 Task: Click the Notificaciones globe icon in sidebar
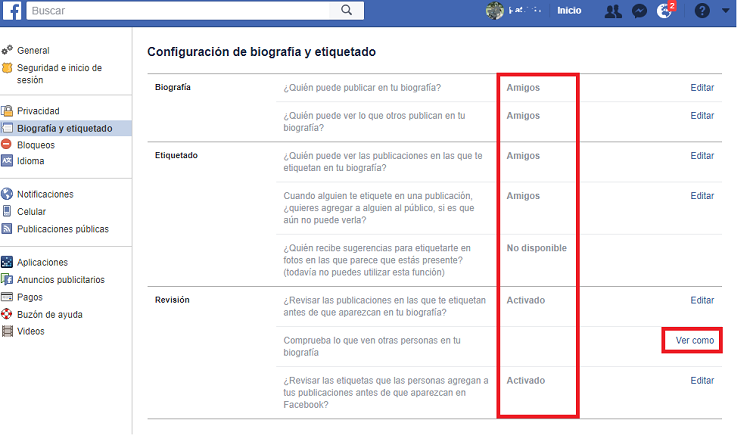click(7, 194)
